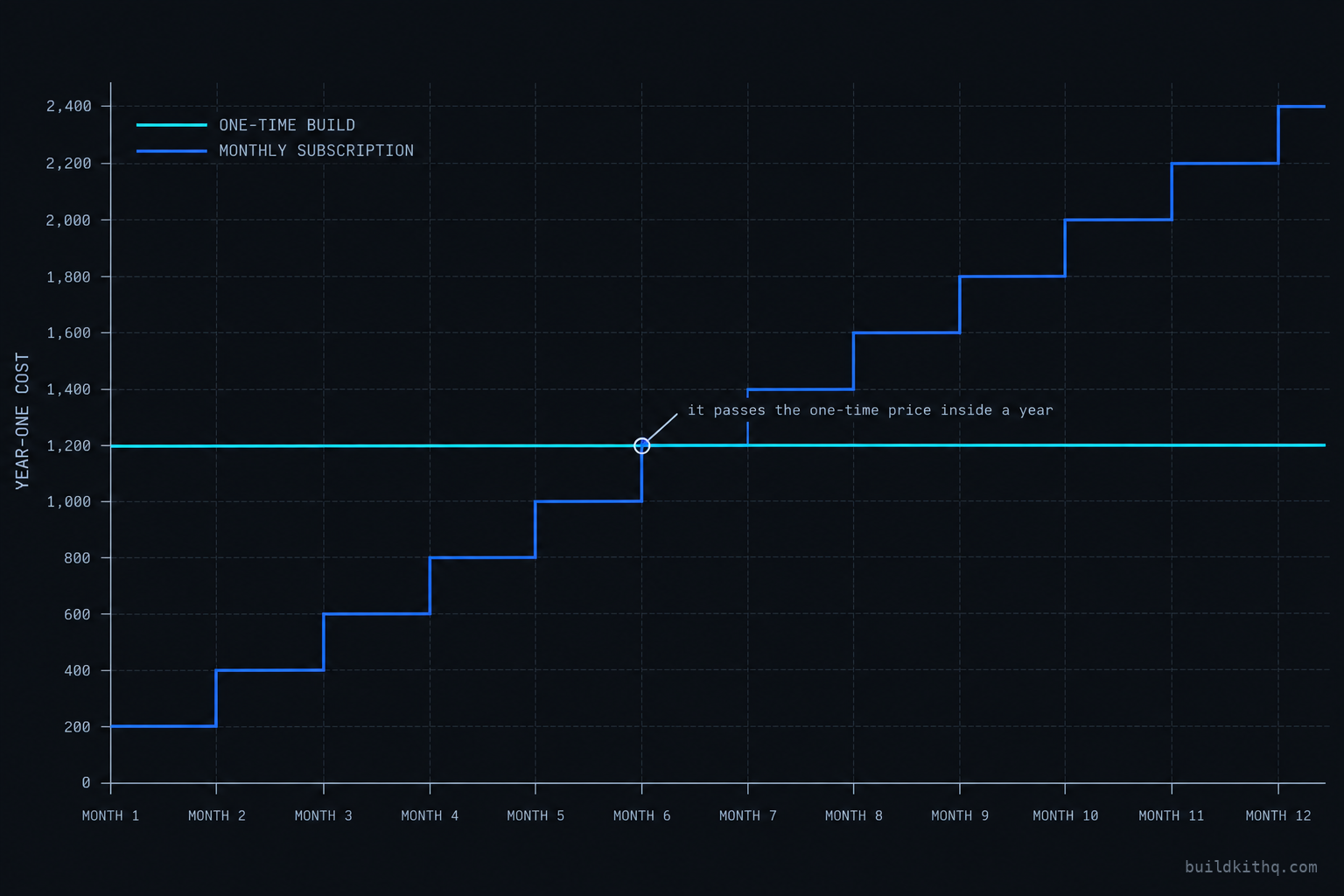The width and height of the screenshot is (1344, 896).
Task: Select the MONTH 1 axis label
Action: pos(111,815)
